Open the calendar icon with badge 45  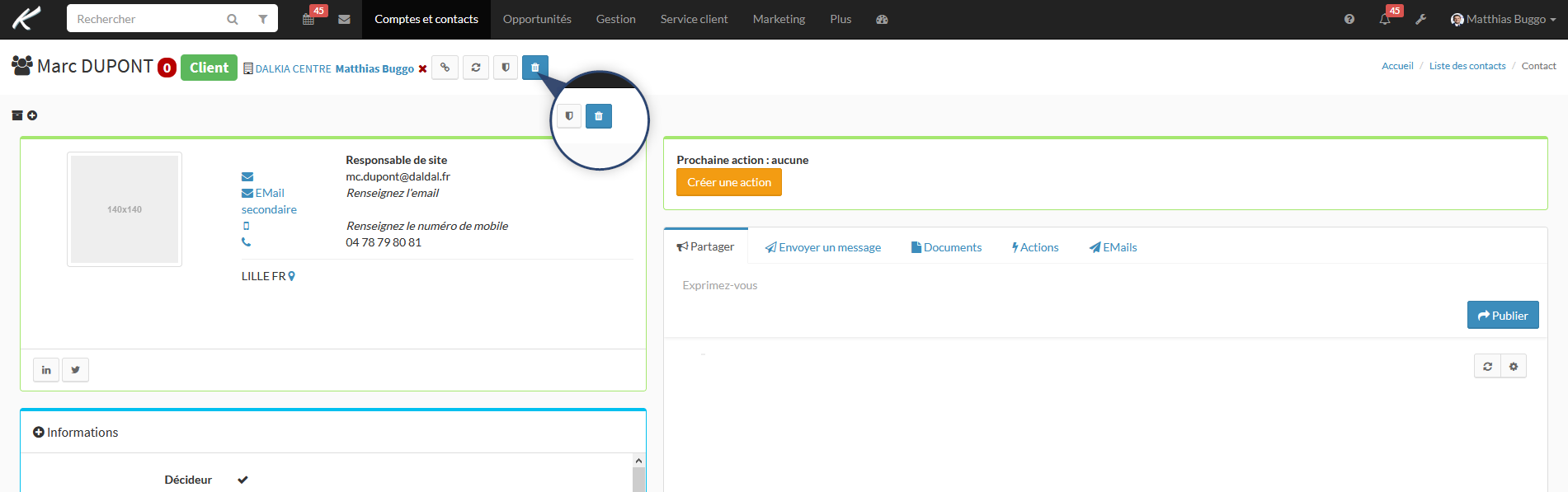click(308, 19)
